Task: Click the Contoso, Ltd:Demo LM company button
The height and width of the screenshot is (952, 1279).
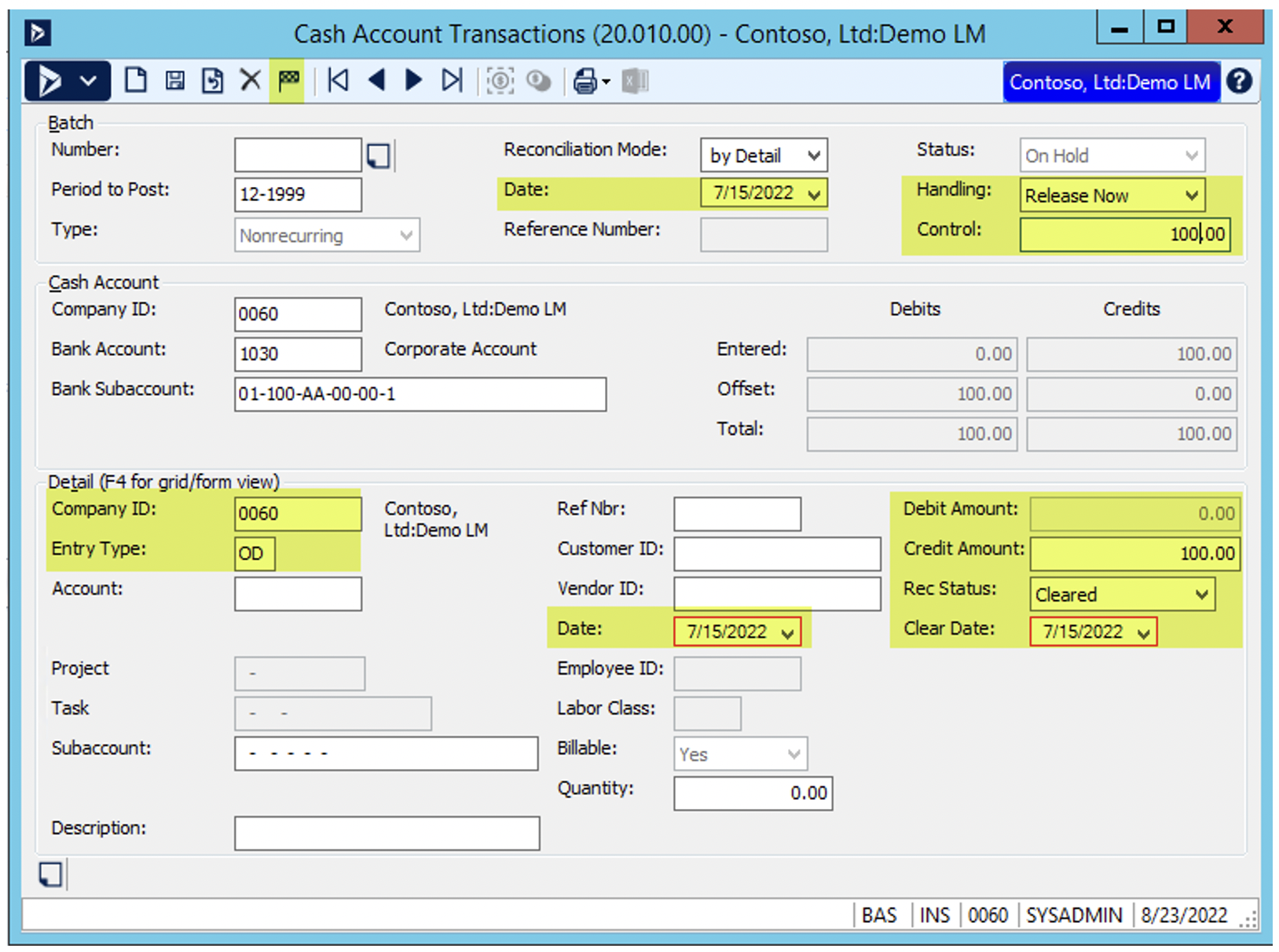Action: [1111, 82]
